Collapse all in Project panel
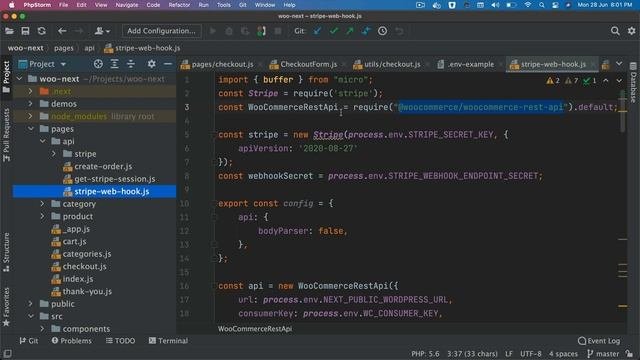This screenshot has height=360, width=640. (131, 64)
